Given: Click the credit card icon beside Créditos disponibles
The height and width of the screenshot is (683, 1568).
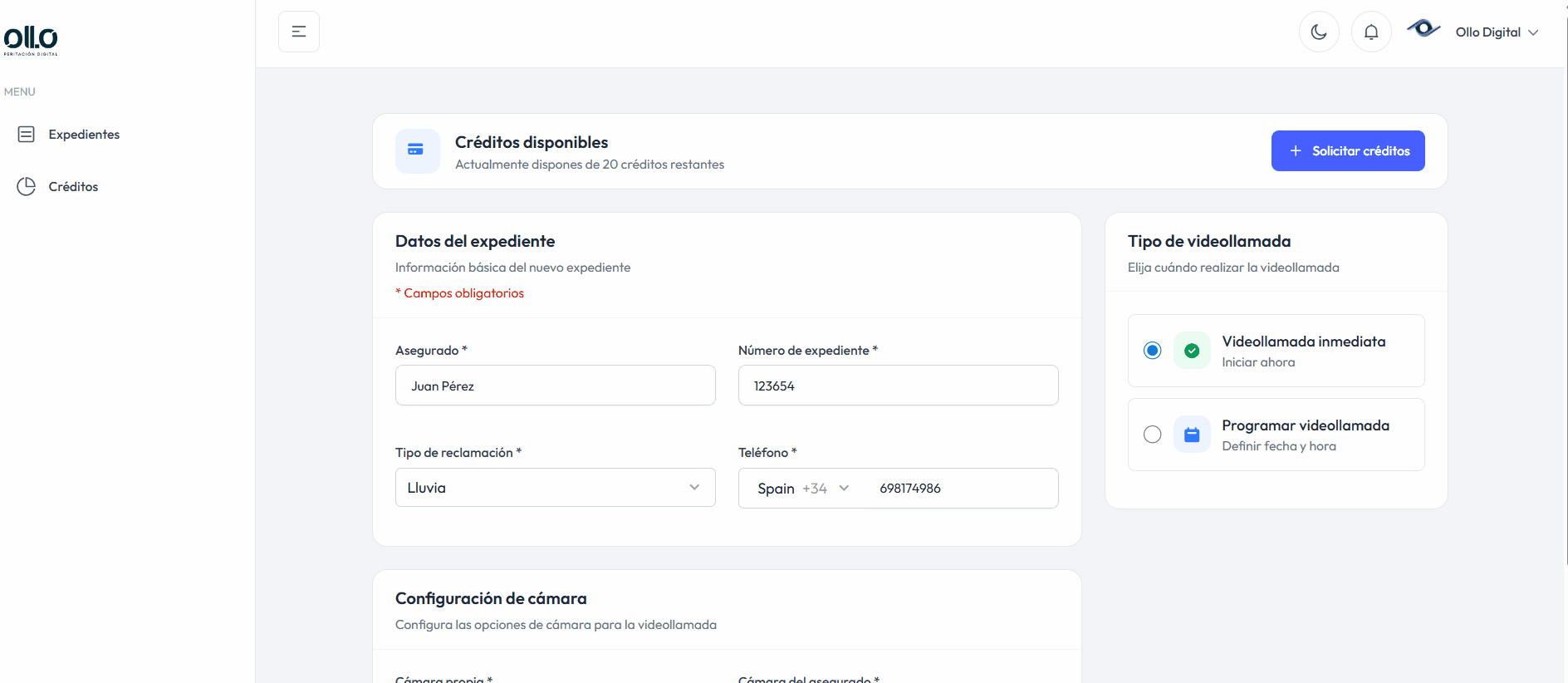Looking at the screenshot, I should coord(417,150).
